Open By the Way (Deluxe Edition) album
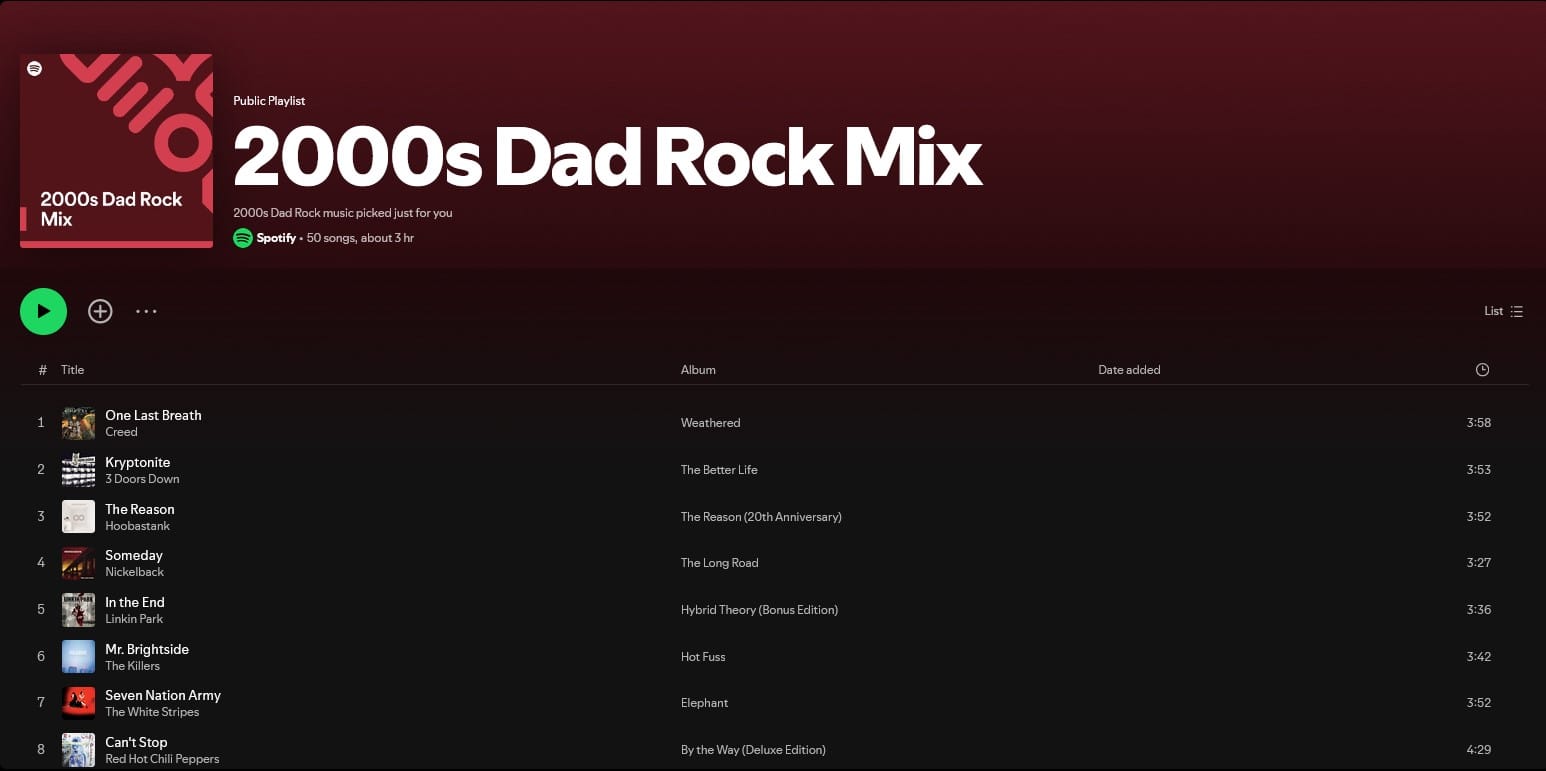1546x771 pixels. coord(753,750)
